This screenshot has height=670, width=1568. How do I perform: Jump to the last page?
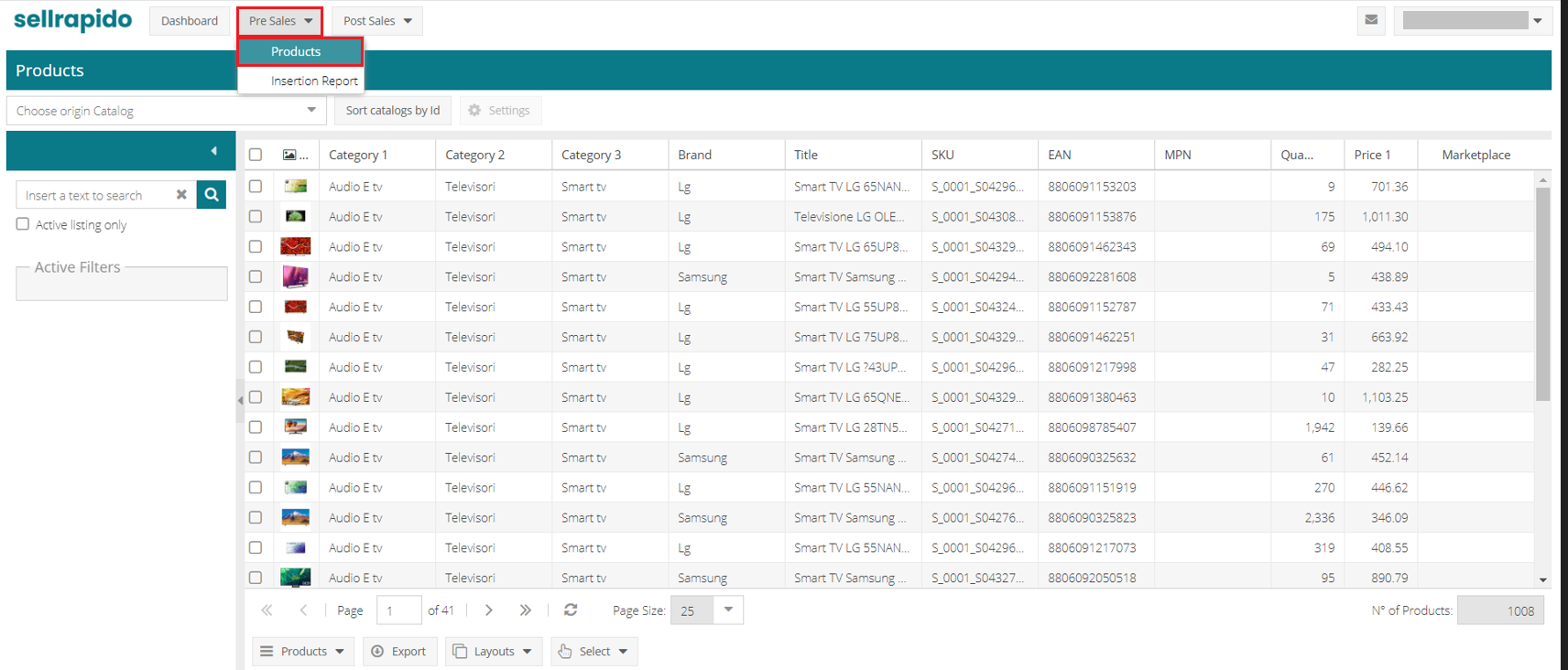(526, 610)
